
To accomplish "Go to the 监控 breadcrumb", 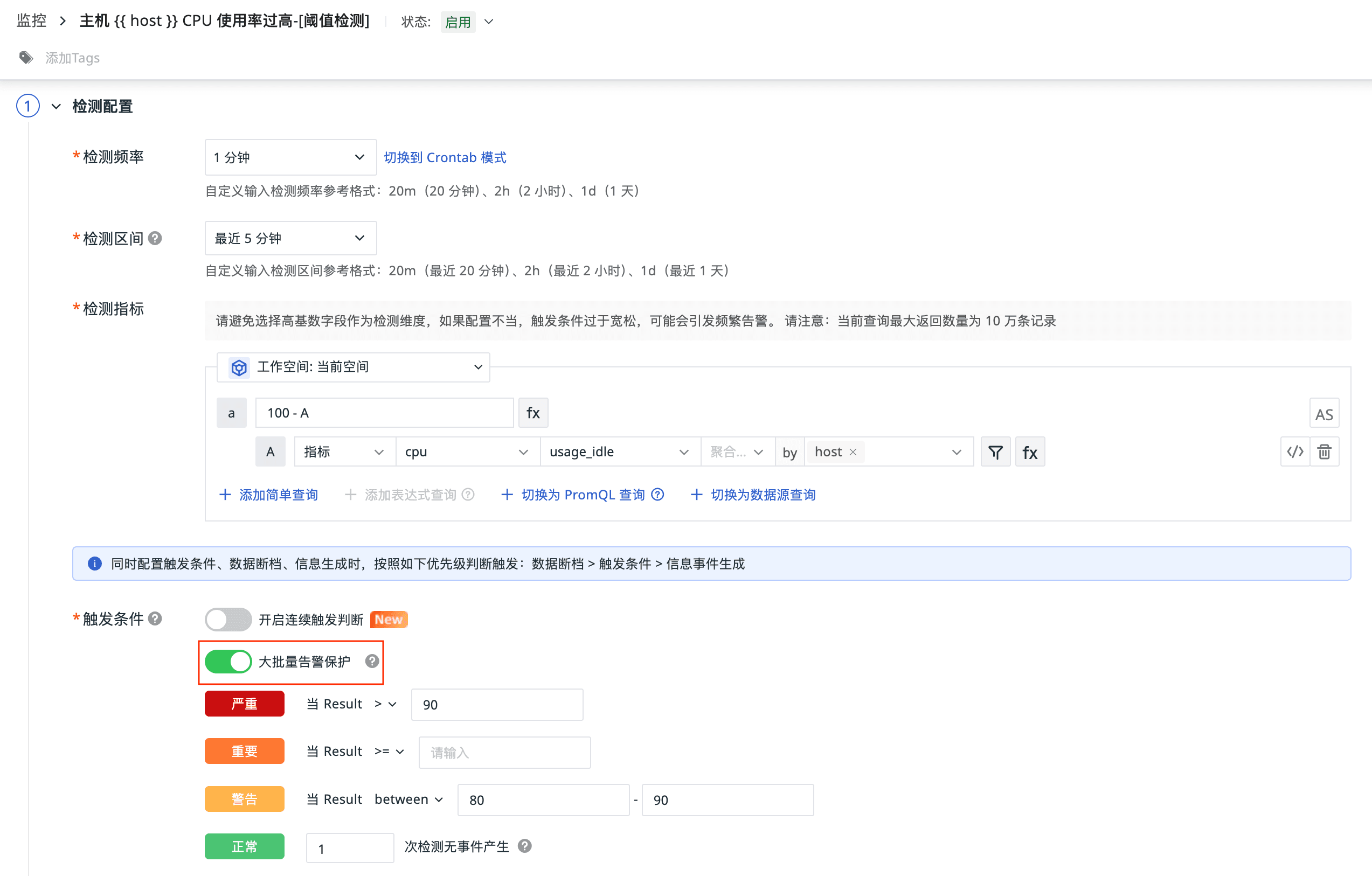I will (x=31, y=20).
